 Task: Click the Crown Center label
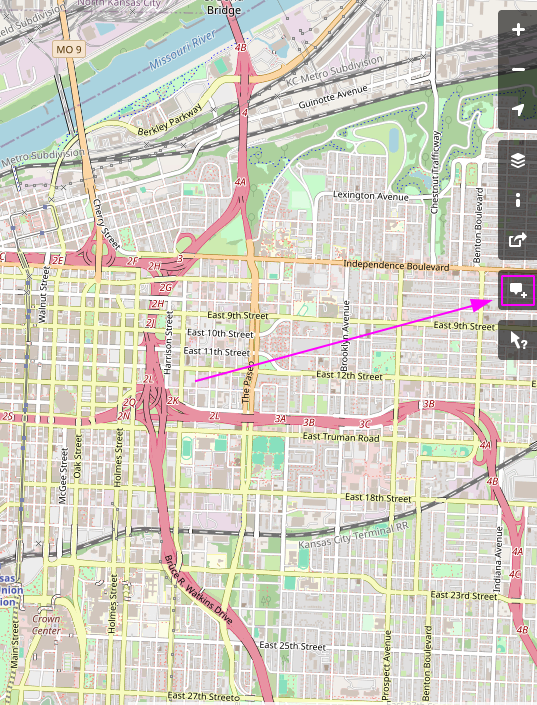(x=46, y=625)
